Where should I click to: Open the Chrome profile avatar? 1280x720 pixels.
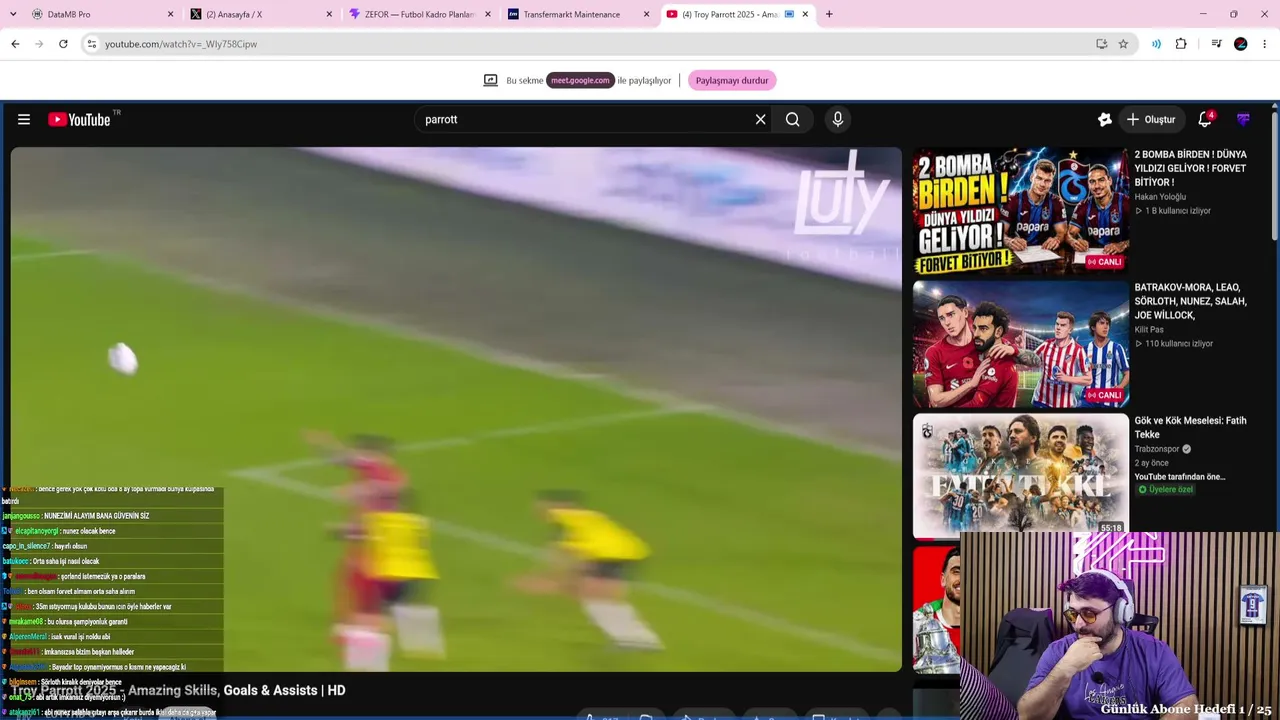point(1241,44)
